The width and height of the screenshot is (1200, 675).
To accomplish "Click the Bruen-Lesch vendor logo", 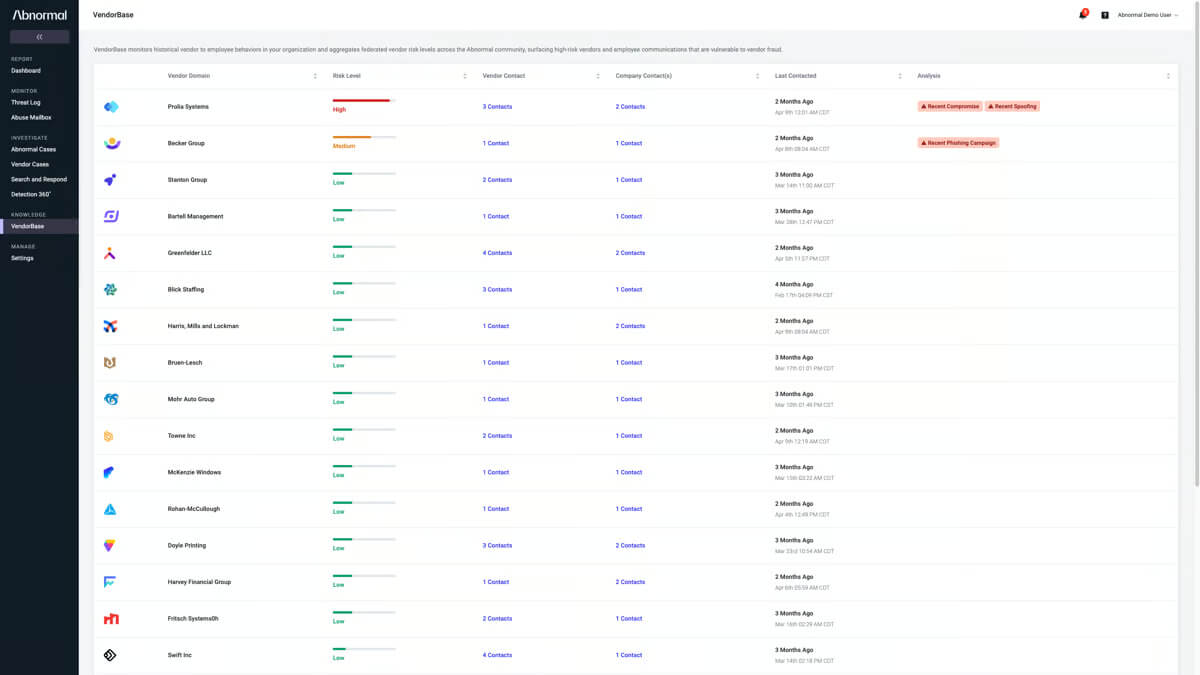I will 111,363.
